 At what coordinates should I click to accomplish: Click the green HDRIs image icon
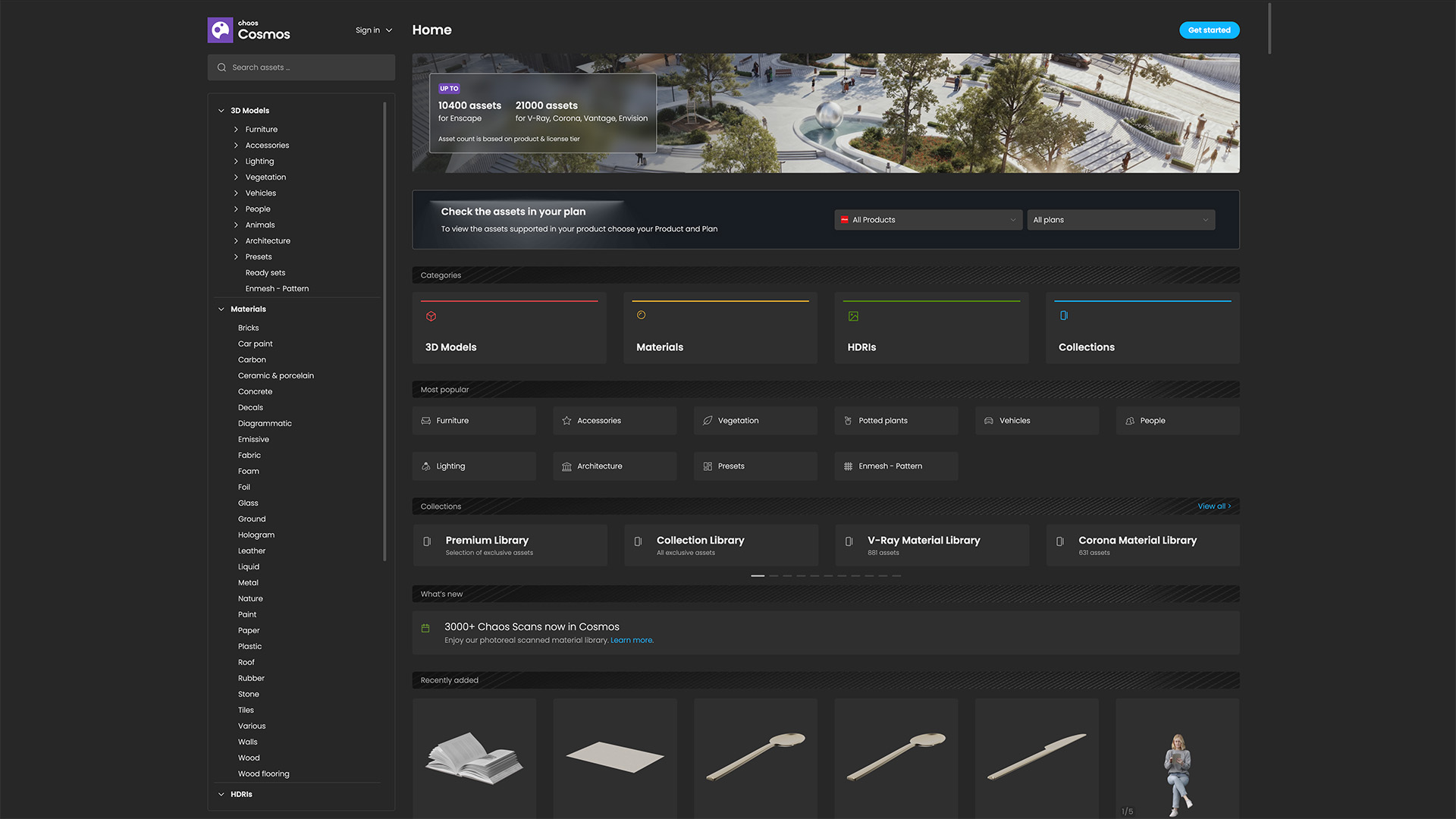pos(852,315)
